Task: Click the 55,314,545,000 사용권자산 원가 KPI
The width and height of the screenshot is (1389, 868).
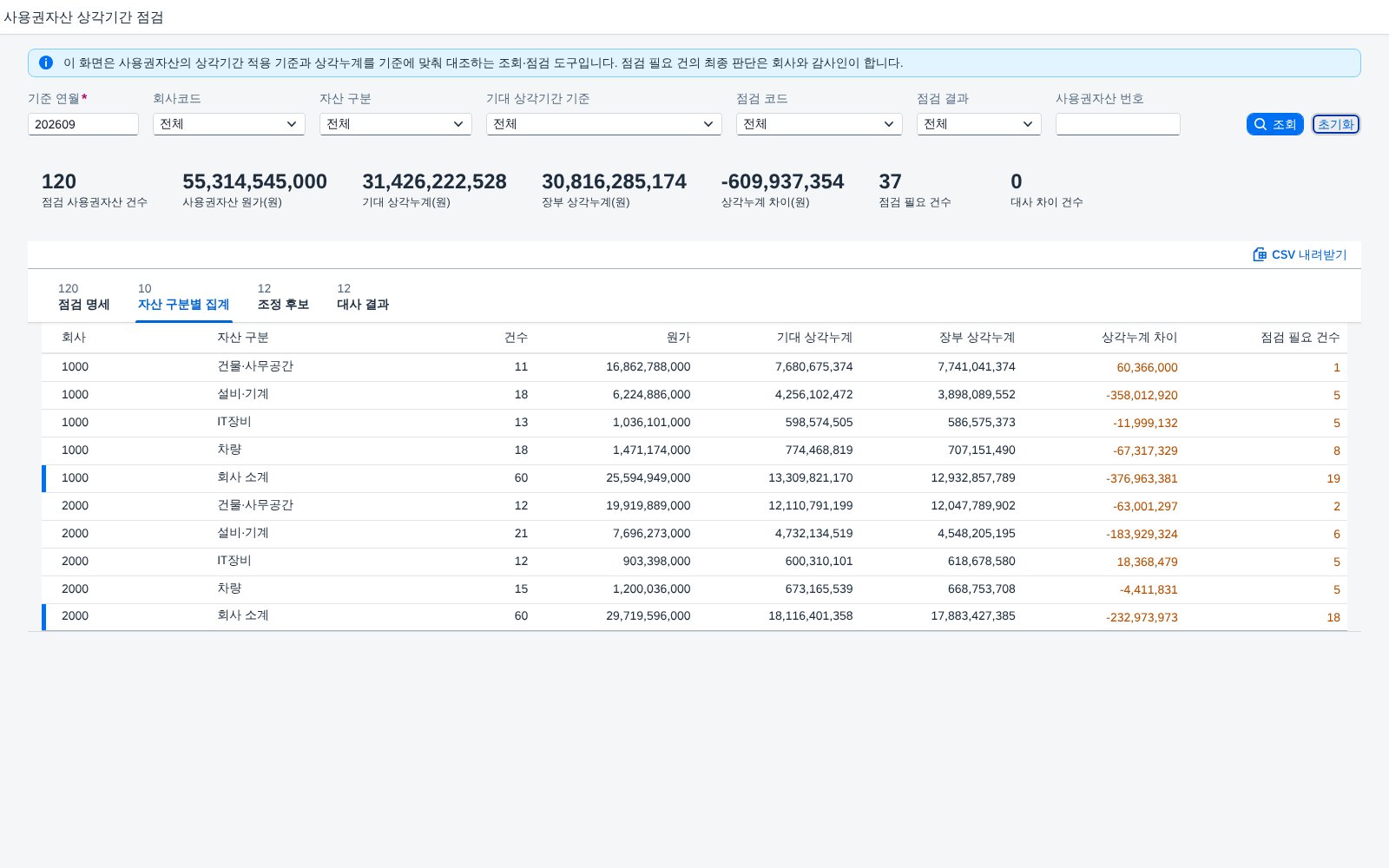Action: click(254, 189)
